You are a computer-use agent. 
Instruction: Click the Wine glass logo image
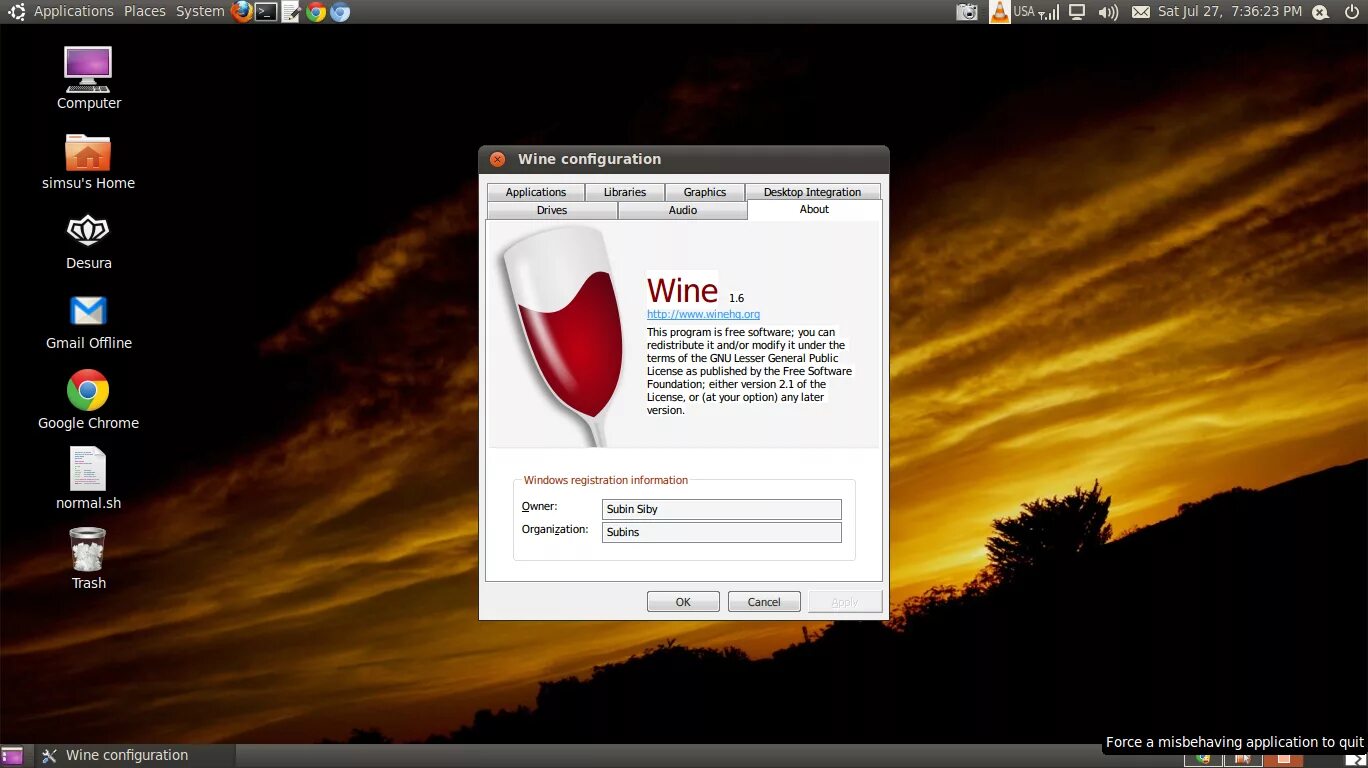tap(563, 335)
